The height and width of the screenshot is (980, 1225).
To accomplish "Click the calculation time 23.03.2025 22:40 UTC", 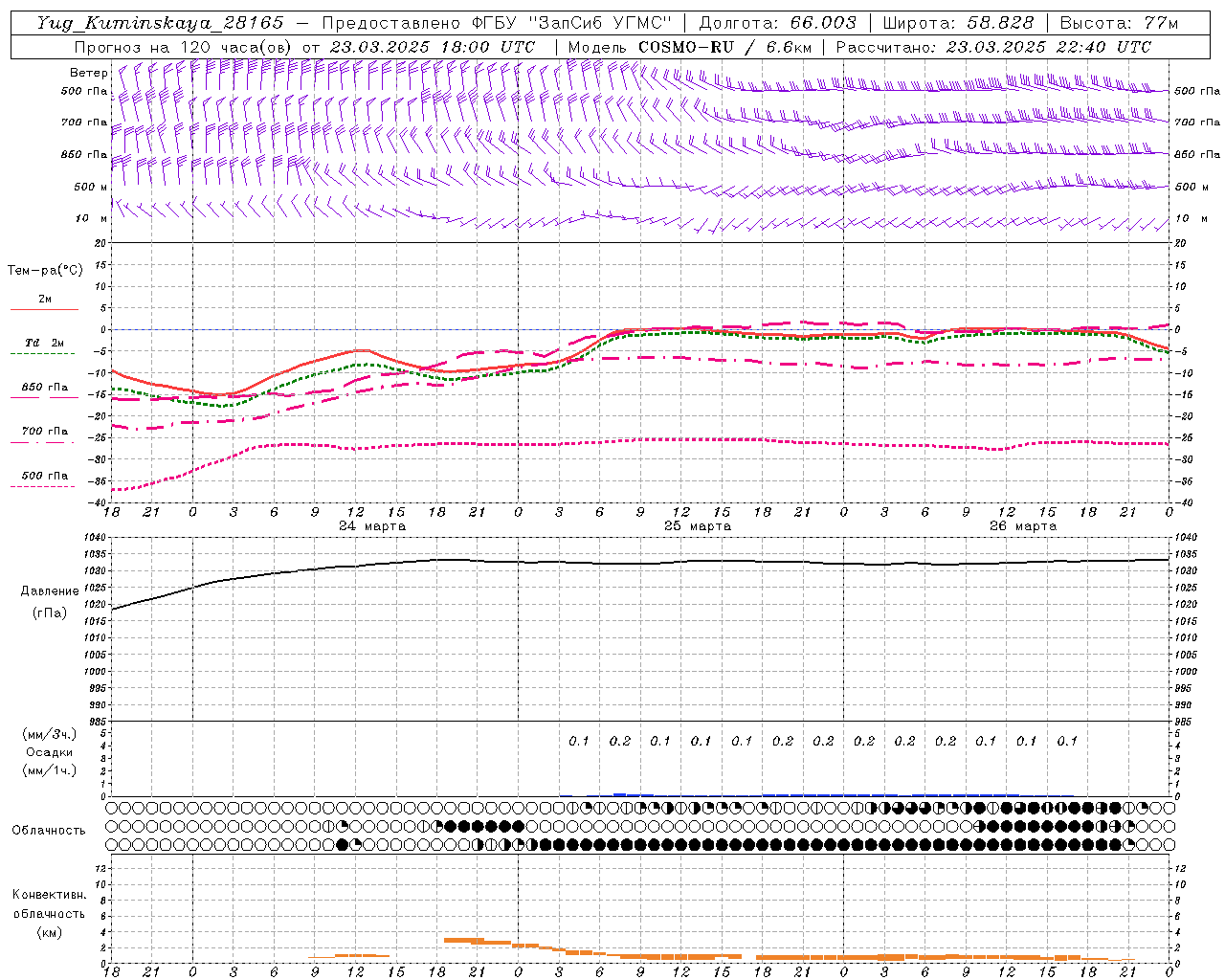I will (1049, 47).
